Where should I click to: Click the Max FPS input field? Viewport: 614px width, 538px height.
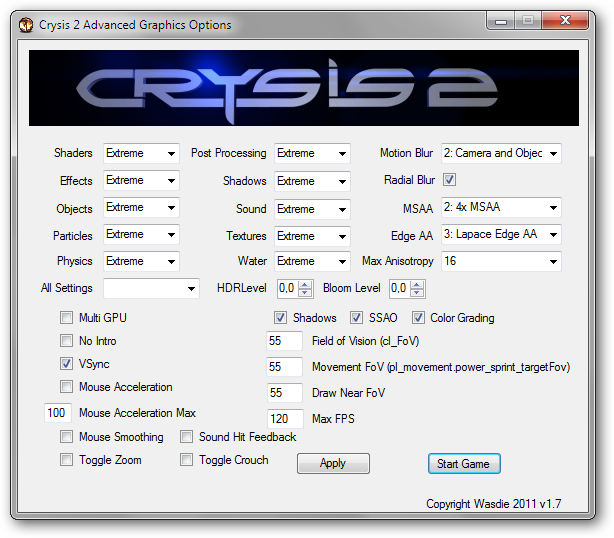(x=284, y=418)
